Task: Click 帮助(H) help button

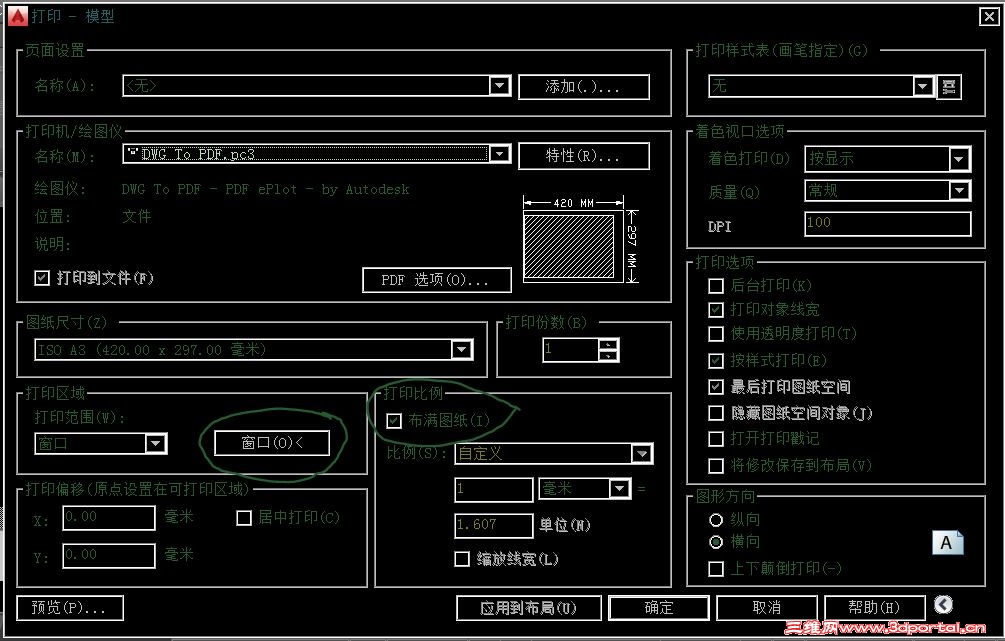Action: coord(874,608)
